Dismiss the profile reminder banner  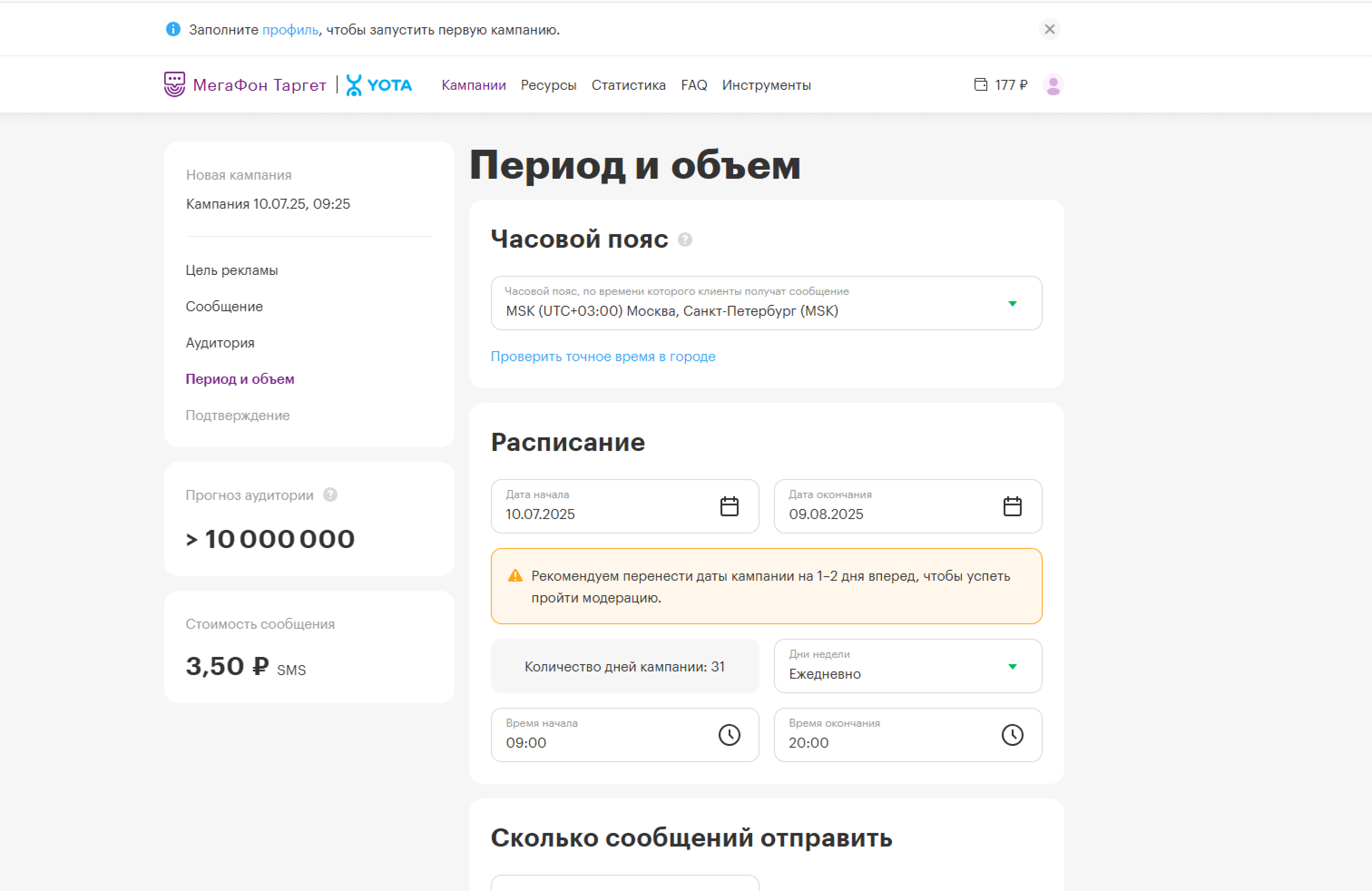[x=1050, y=29]
